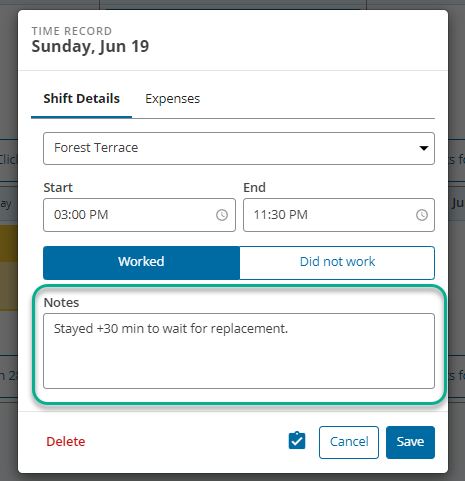
Task: Save the time record
Action: 410,442
